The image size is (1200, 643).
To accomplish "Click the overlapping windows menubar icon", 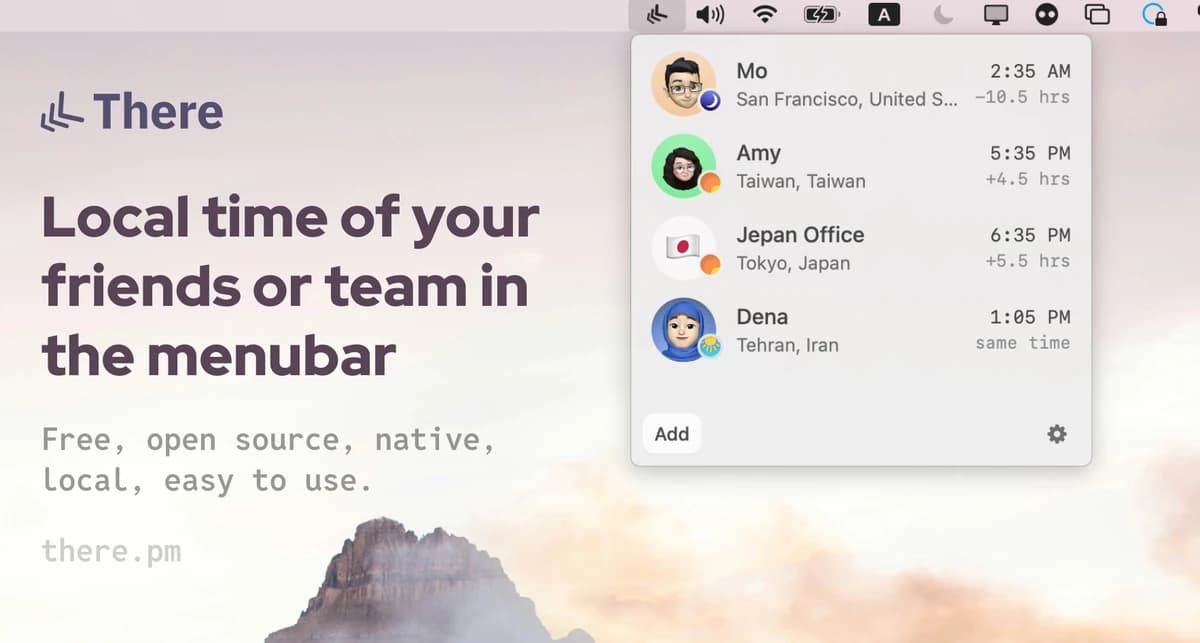I will coord(1097,15).
